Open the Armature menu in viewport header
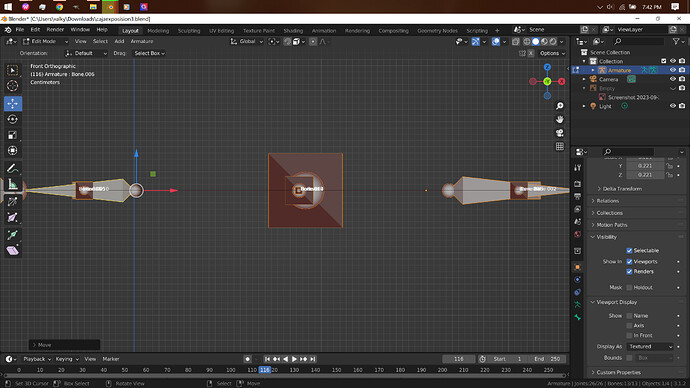The width and height of the screenshot is (690, 388). (142, 41)
